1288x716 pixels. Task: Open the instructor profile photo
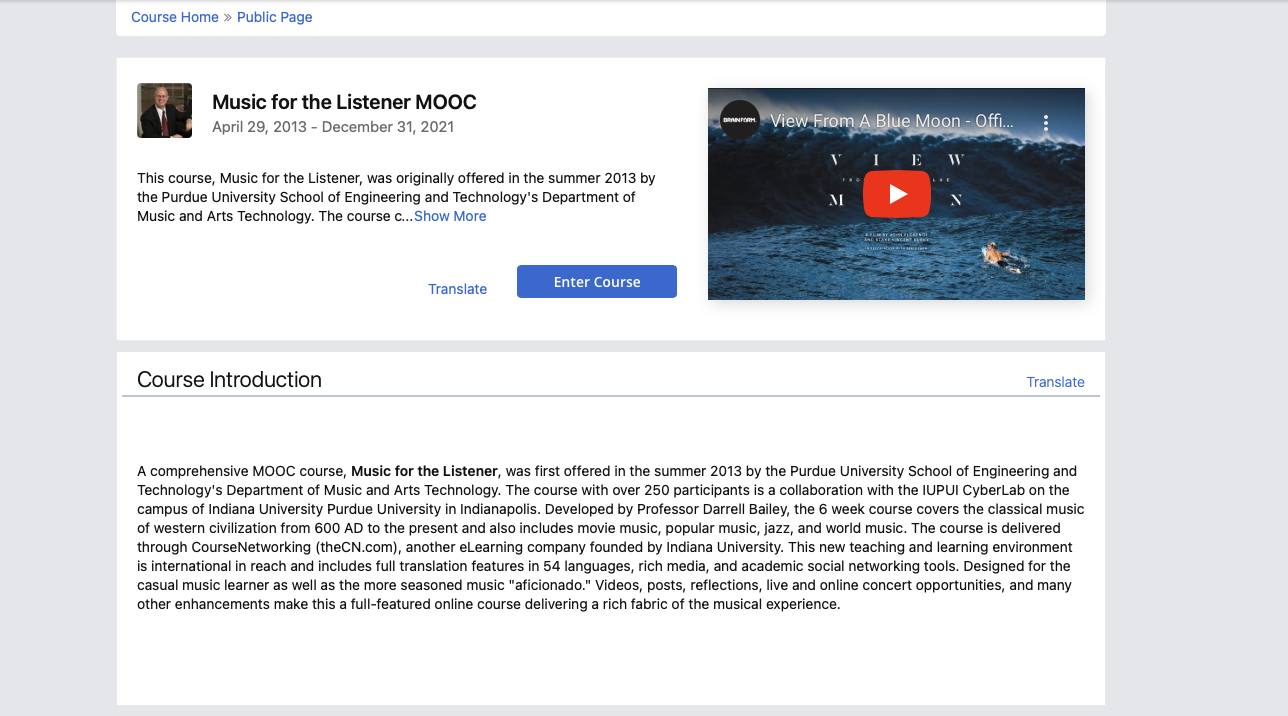164,110
